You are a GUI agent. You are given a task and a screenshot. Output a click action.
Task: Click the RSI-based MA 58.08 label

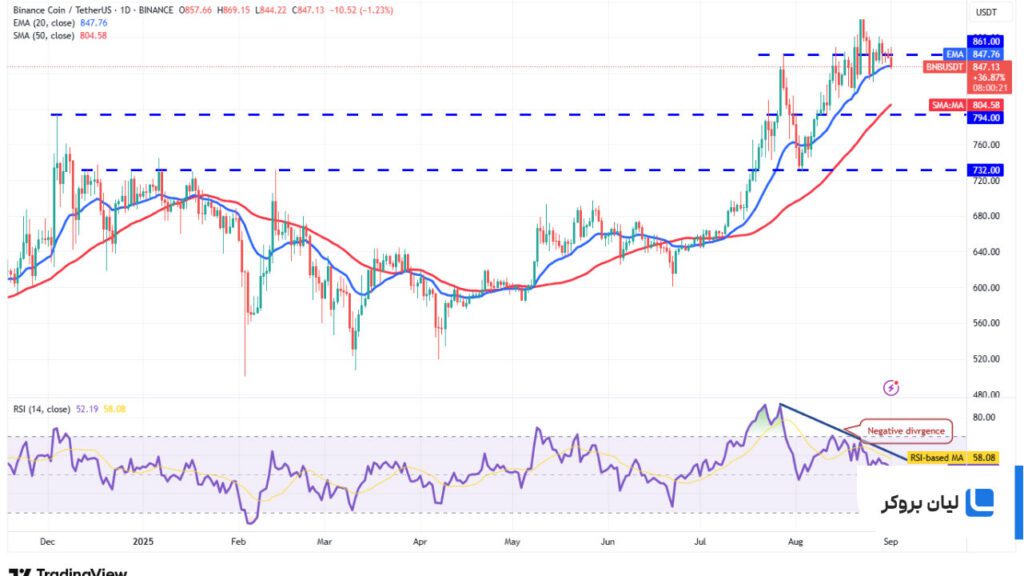[953, 458]
